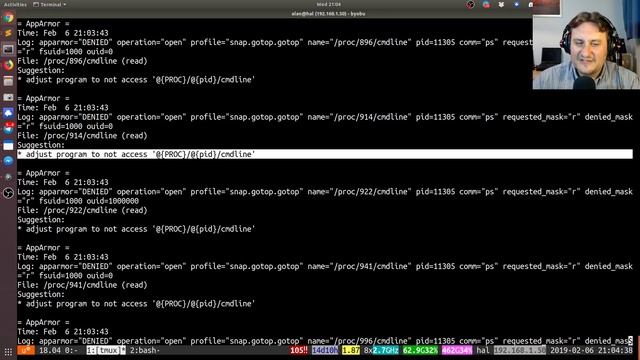Click the '18.04' release in status bar
The image size is (640, 360).
[50, 350]
